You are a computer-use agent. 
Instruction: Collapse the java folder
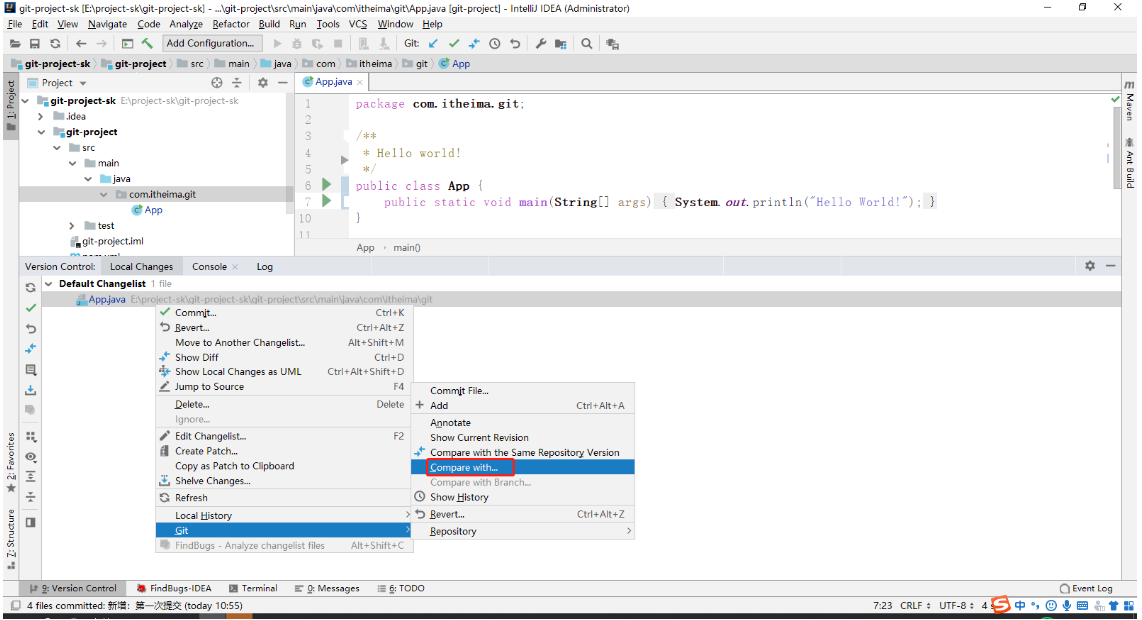(x=88, y=178)
